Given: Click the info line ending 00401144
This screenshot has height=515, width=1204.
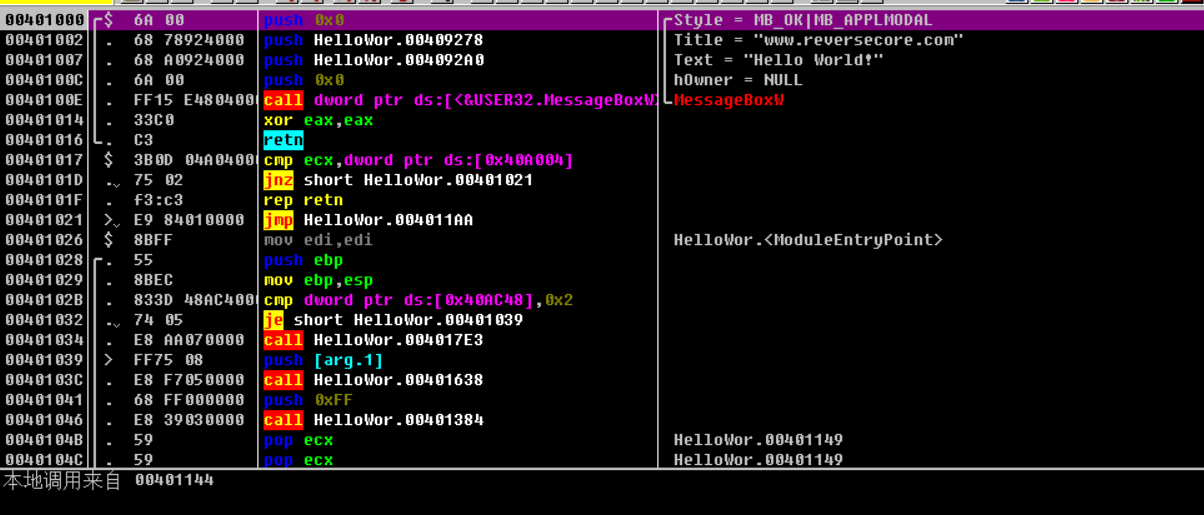Looking at the screenshot, I should (x=108, y=481).
